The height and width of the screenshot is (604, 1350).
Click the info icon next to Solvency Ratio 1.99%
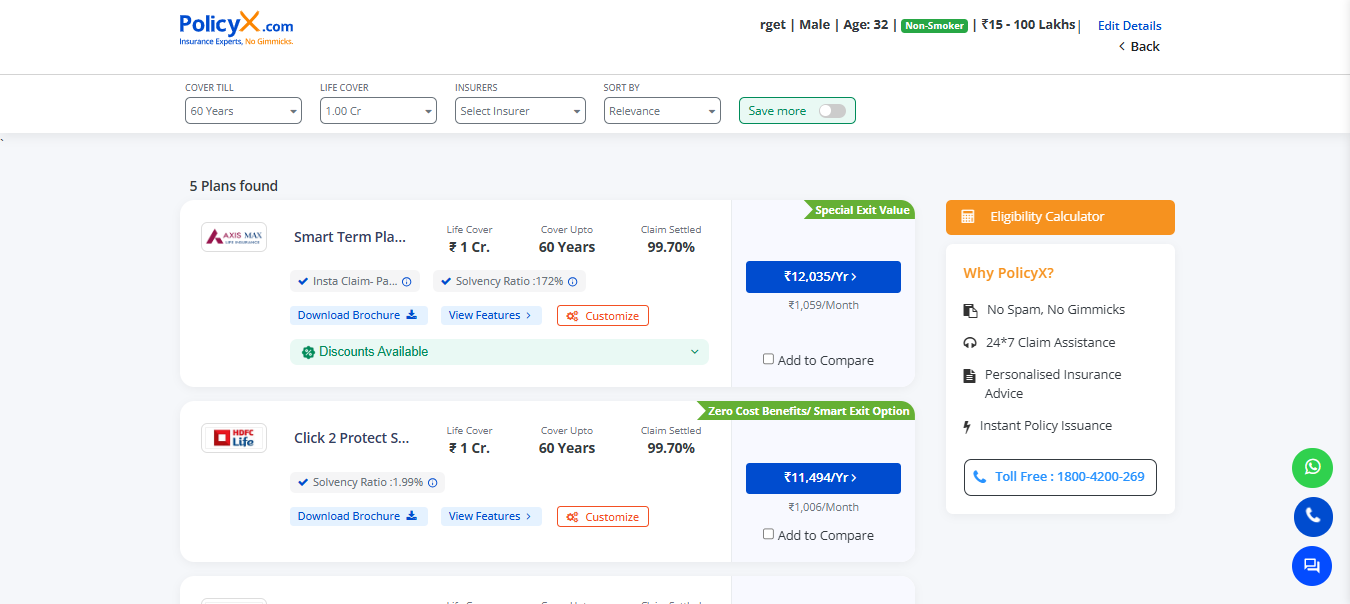coord(431,482)
